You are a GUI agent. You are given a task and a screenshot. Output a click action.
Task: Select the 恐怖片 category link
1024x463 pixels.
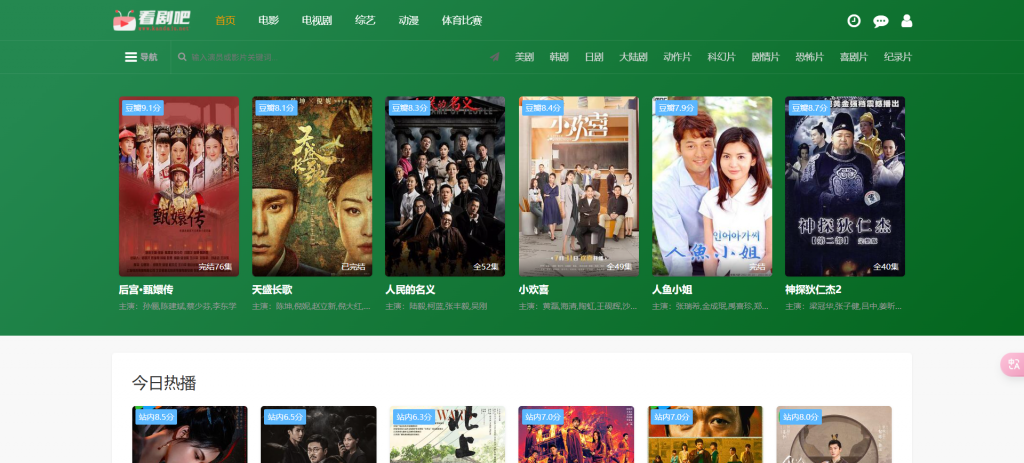(810, 57)
